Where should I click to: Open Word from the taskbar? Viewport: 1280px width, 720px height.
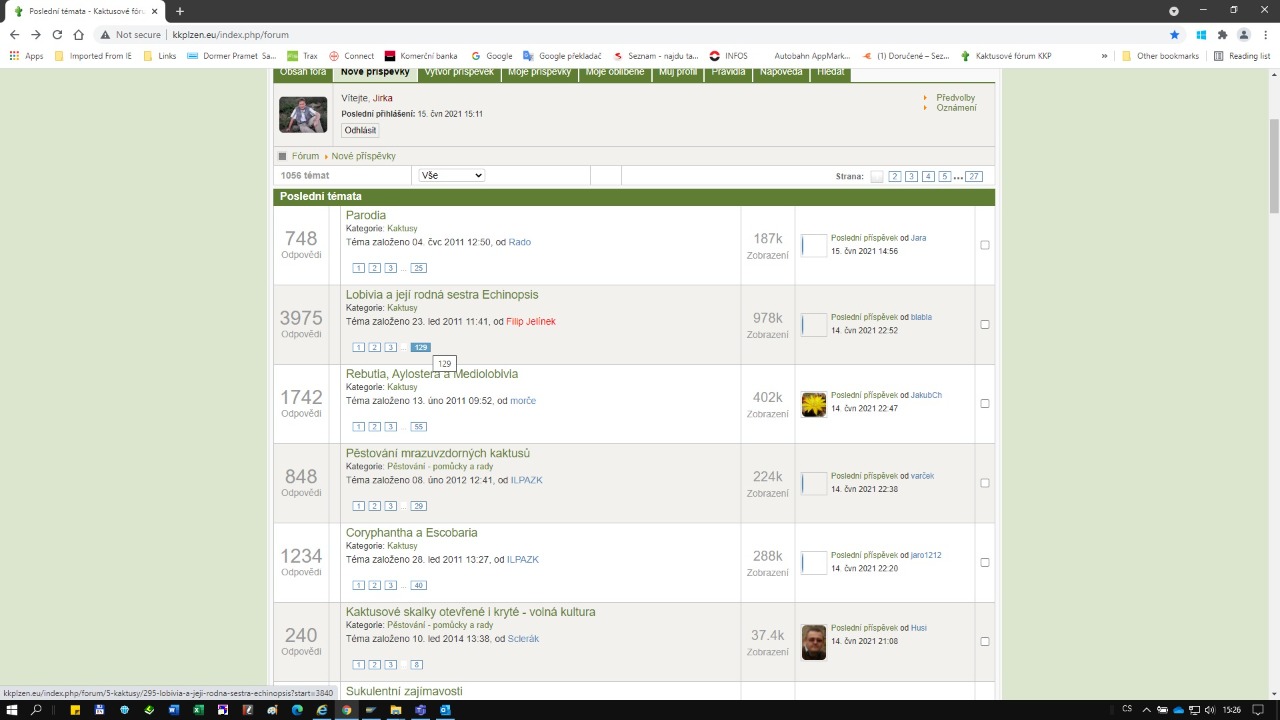click(174, 710)
